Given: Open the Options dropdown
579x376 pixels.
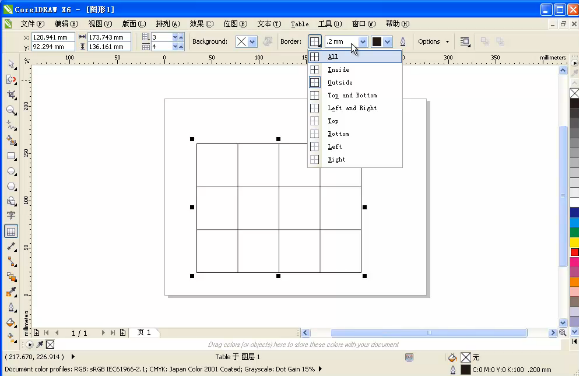Looking at the screenshot, I should point(434,41).
